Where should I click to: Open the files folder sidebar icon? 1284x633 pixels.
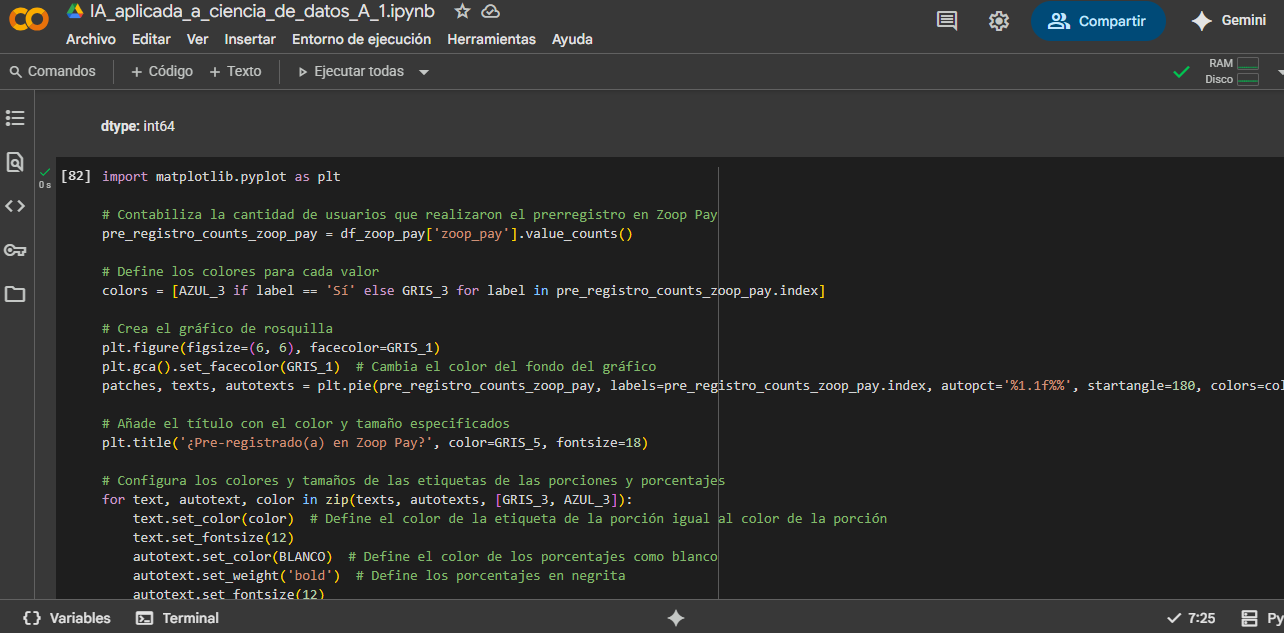(x=15, y=294)
